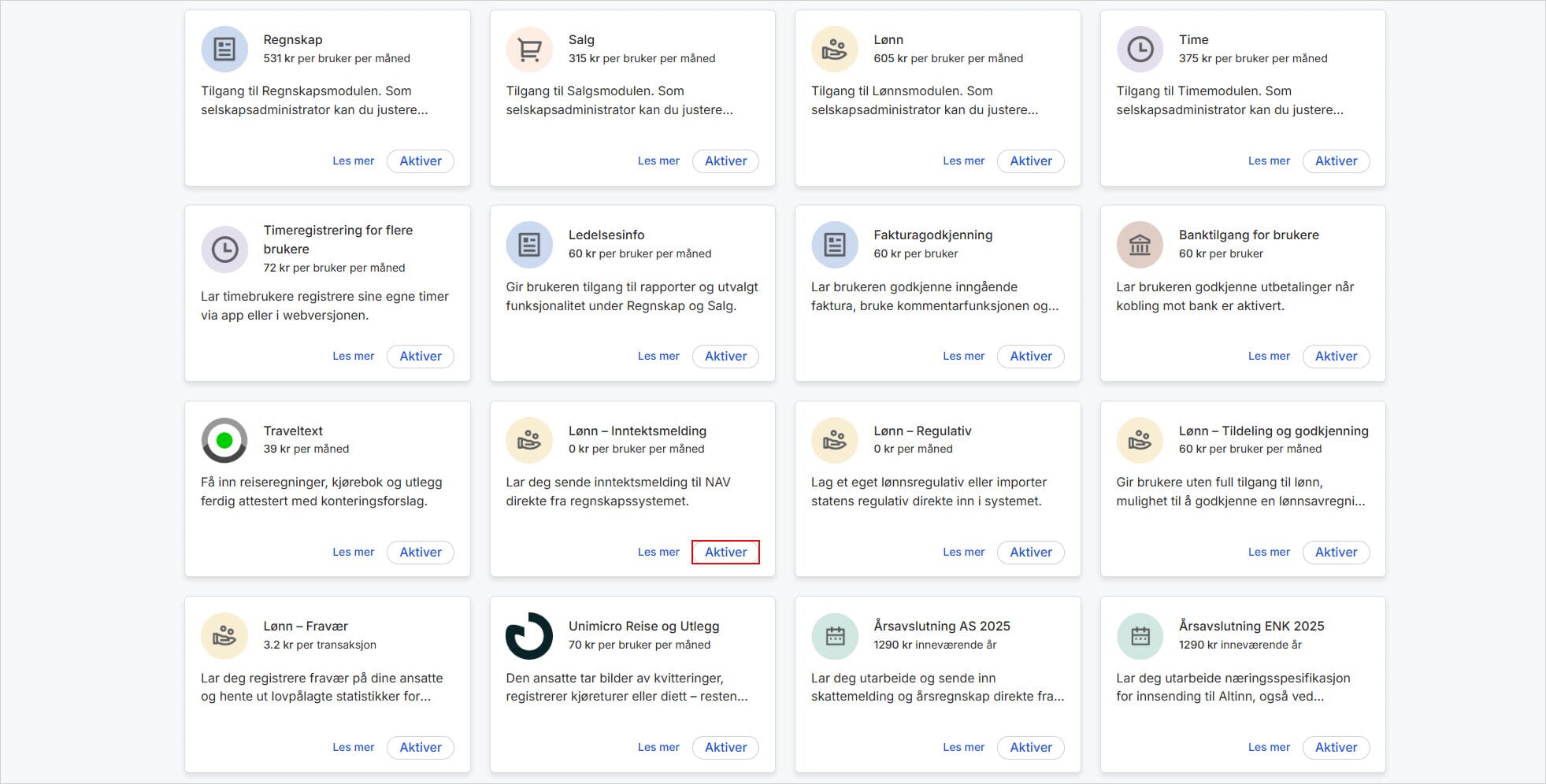Viewport: 1546px width, 784px height.
Task: Open Les mer for Regnskap
Action: click(353, 161)
